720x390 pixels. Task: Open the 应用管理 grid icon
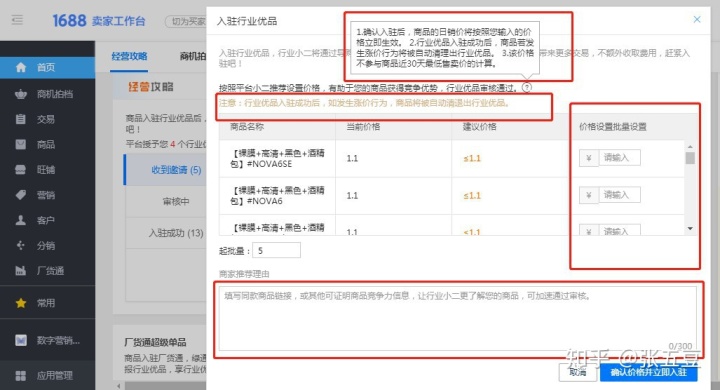(21, 376)
